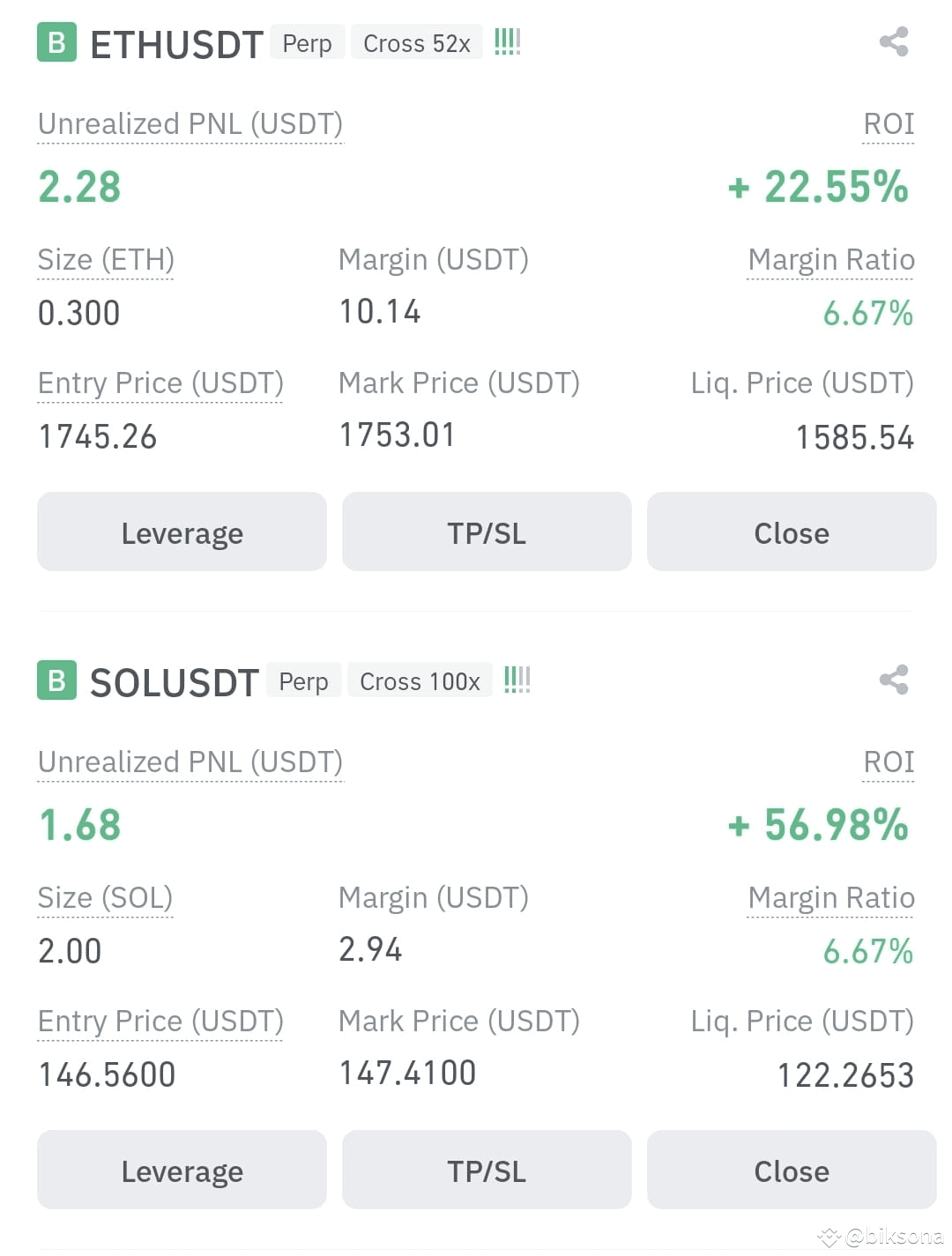Tap Unrealized PNL label under ETHUSDT
Image resolution: width=952 pixels, height=1256 pixels.
(x=190, y=124)
